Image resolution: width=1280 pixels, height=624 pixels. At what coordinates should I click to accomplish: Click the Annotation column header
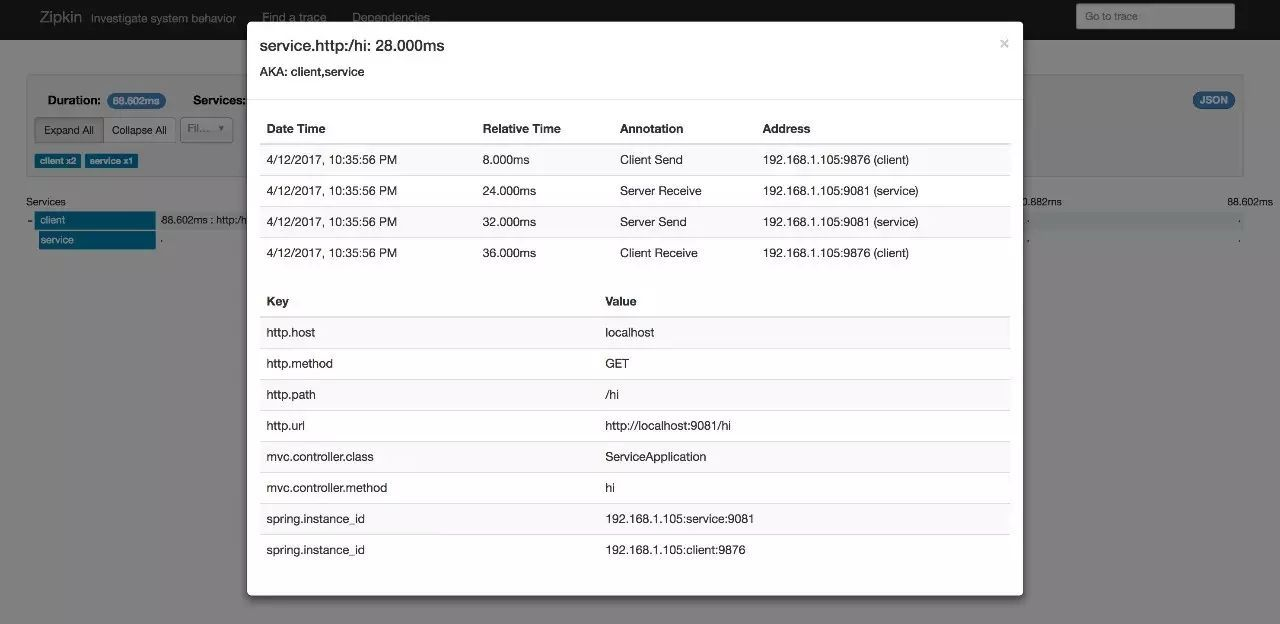[651, 129]
